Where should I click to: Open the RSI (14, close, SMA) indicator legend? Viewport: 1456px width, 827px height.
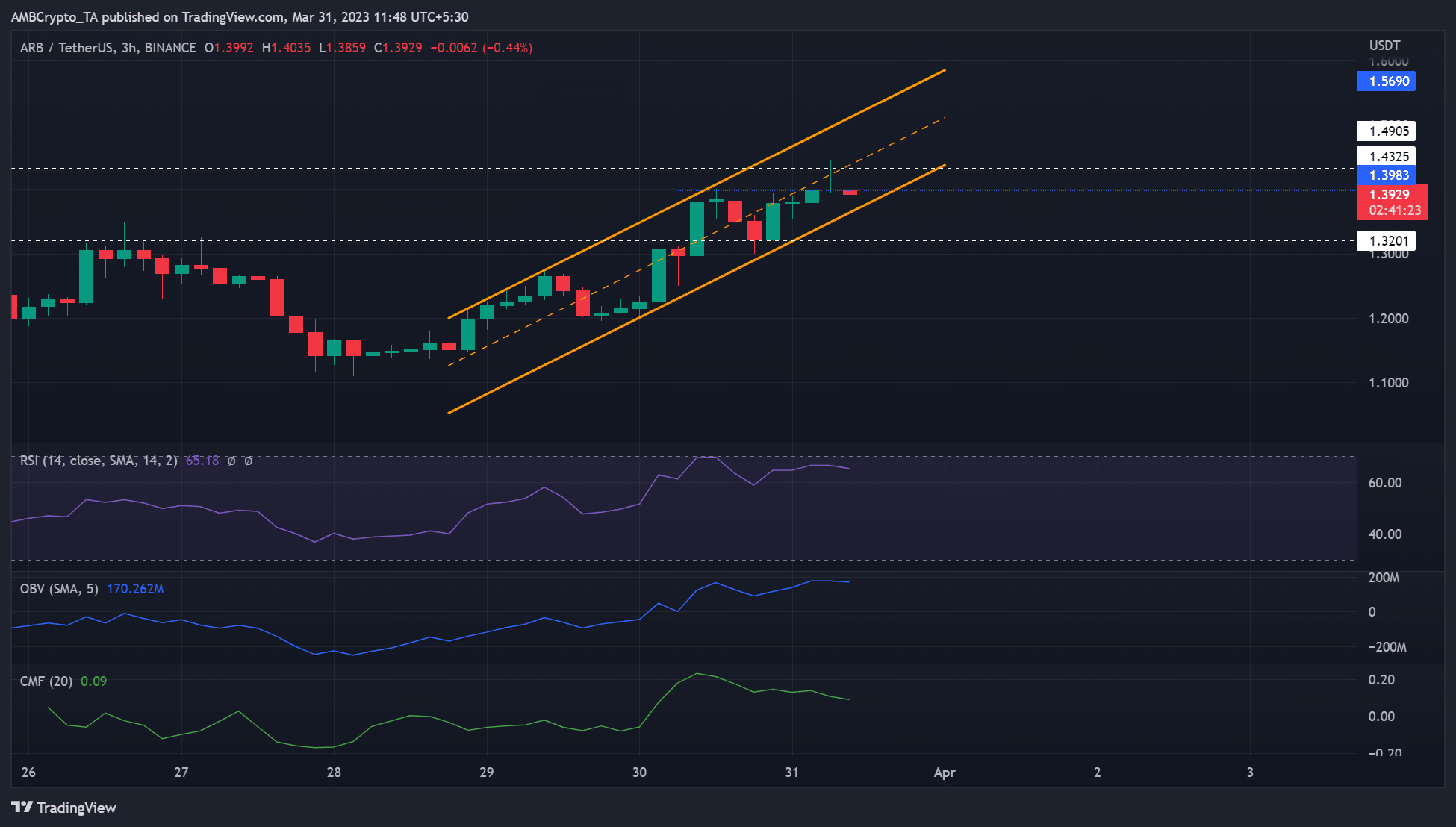point(99,461)
